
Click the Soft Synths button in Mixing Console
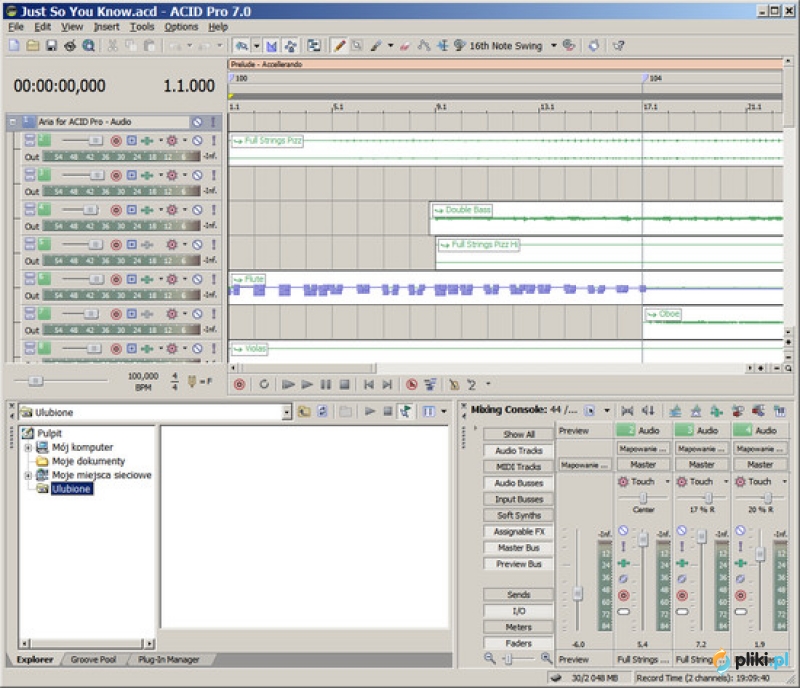point(518,515)
